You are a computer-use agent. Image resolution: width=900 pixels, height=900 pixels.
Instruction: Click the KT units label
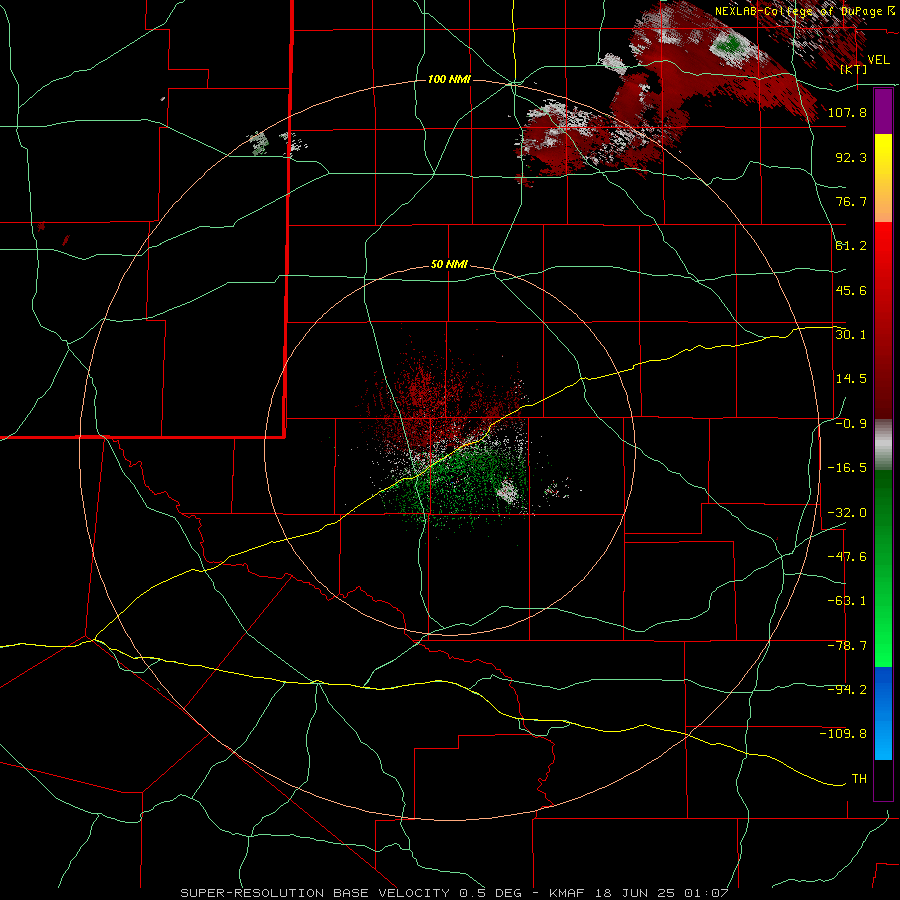tap(854, 69)
